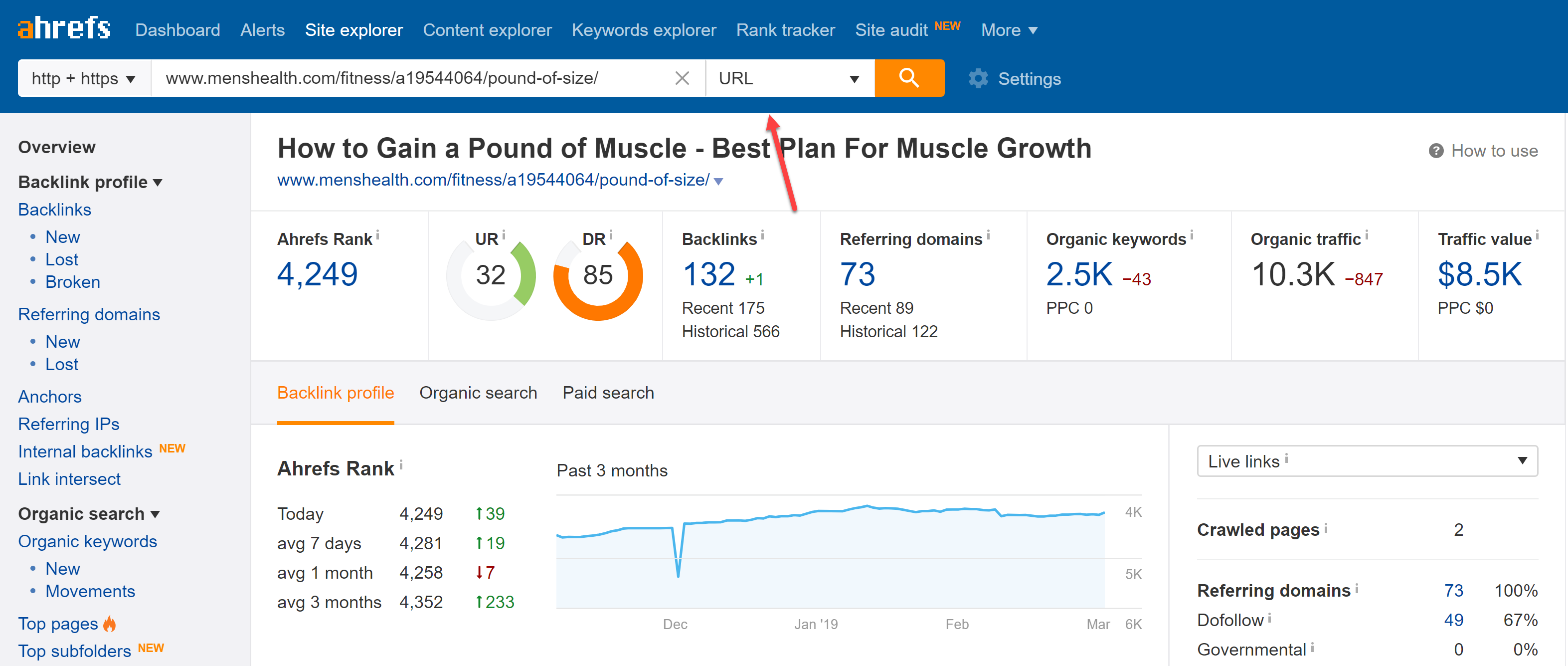Open the URL mode dropdown
Screen dimensions: 1568x666
point(790,78)
